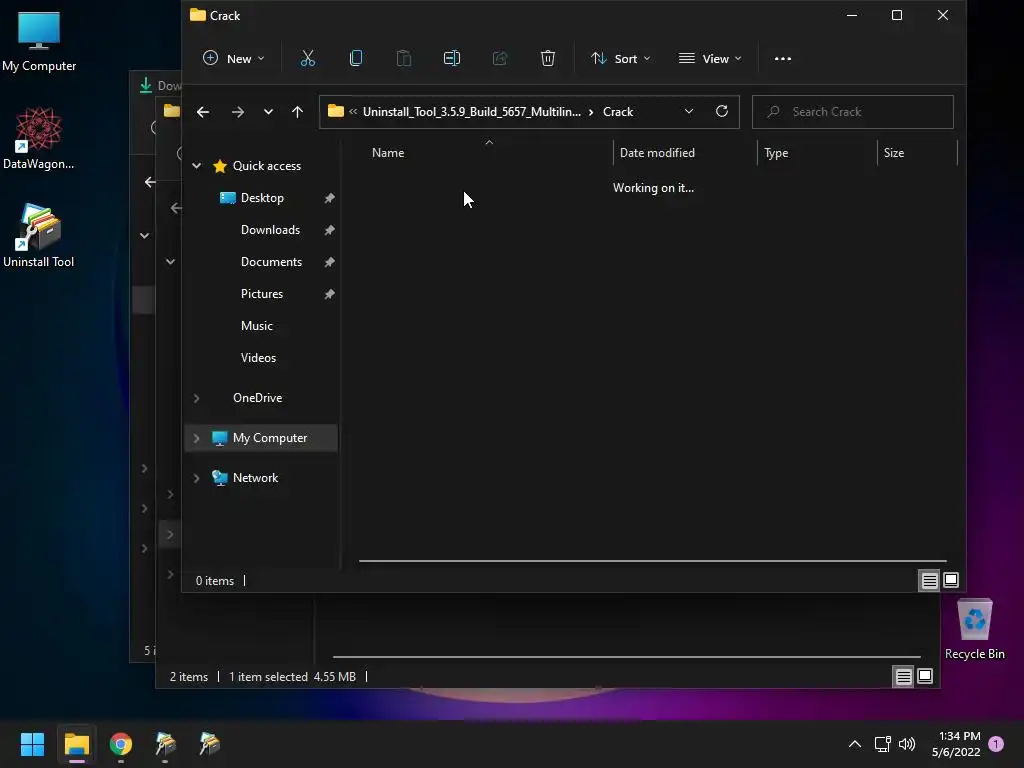Refresh the Crack folder view

722,112
